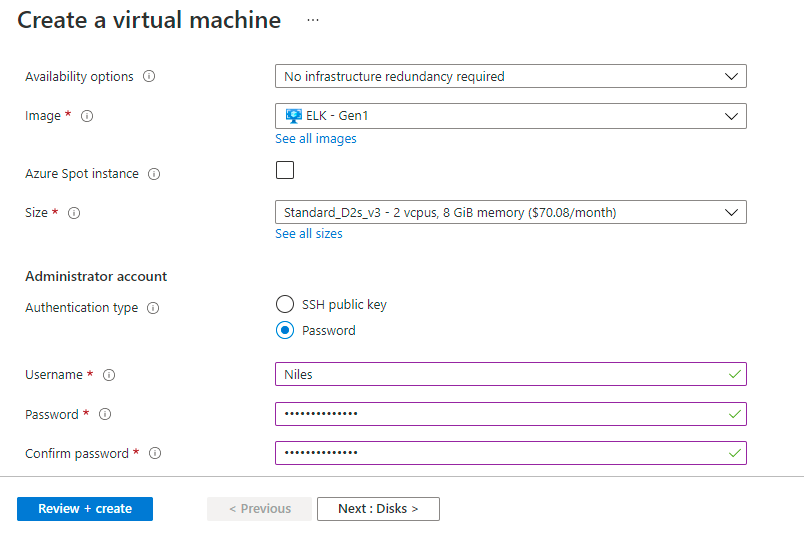The image size is (804, 541).
Task: Open the Image dropdown showing ELK - Gen1
Action: [x=510, y=116]
